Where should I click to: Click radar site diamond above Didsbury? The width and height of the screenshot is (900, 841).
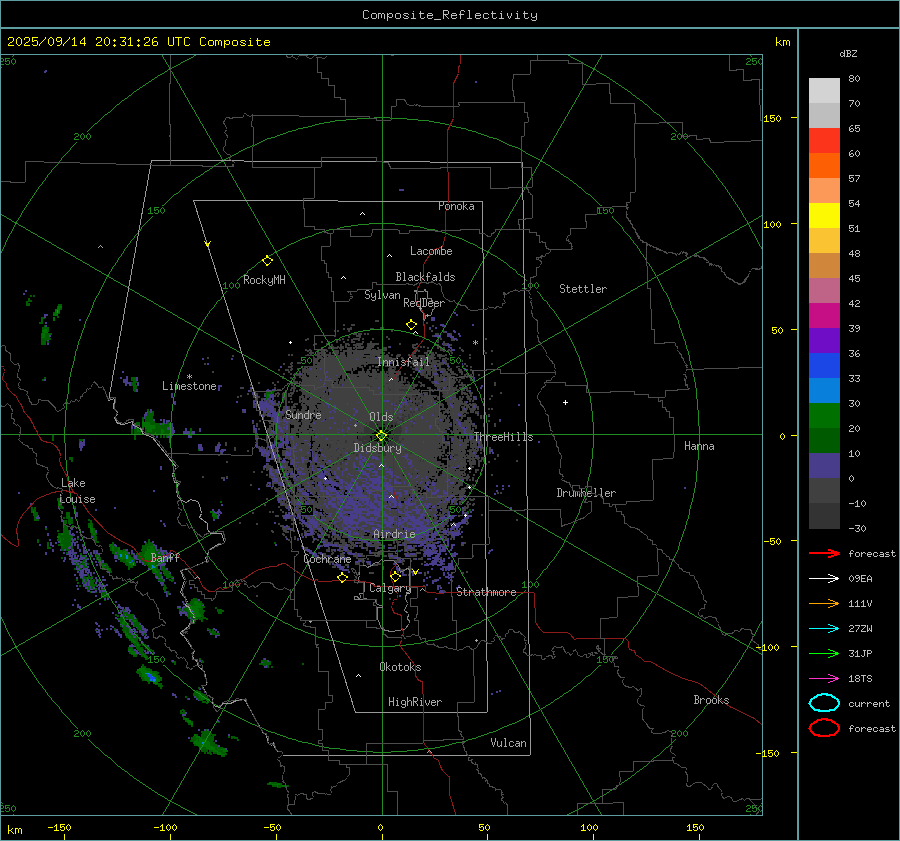click(x=381, y=435)
